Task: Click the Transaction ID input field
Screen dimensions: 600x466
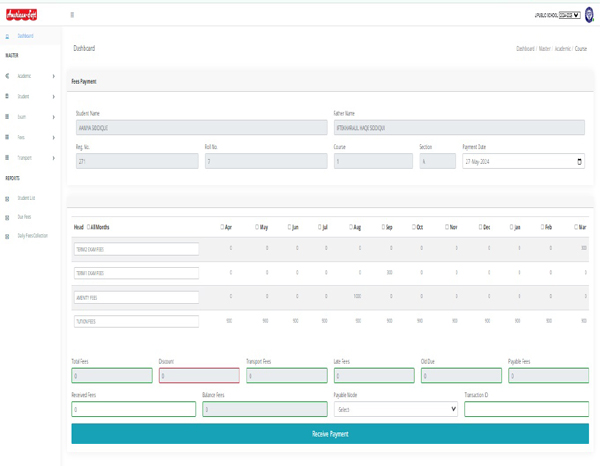Action: click(x=527, y=409)
